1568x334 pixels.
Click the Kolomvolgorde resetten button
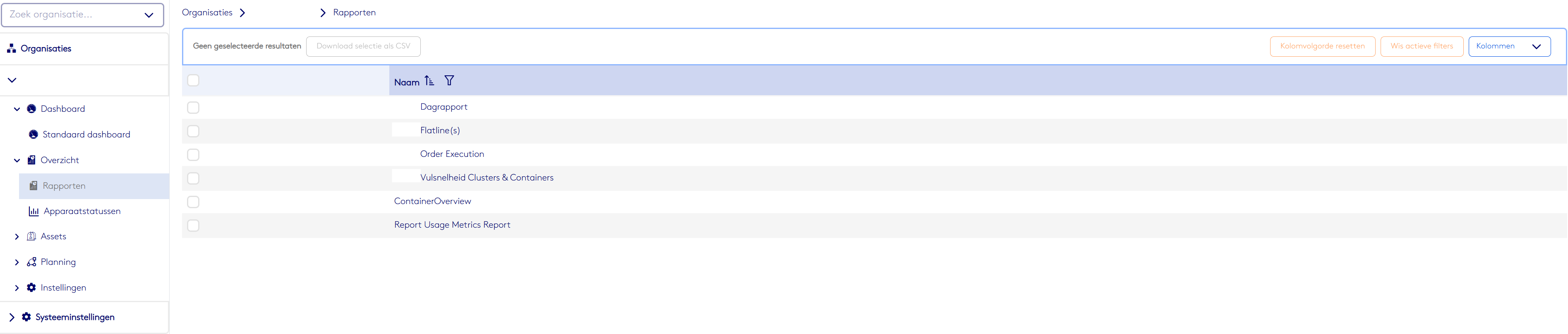click(x=1321, y=46)
